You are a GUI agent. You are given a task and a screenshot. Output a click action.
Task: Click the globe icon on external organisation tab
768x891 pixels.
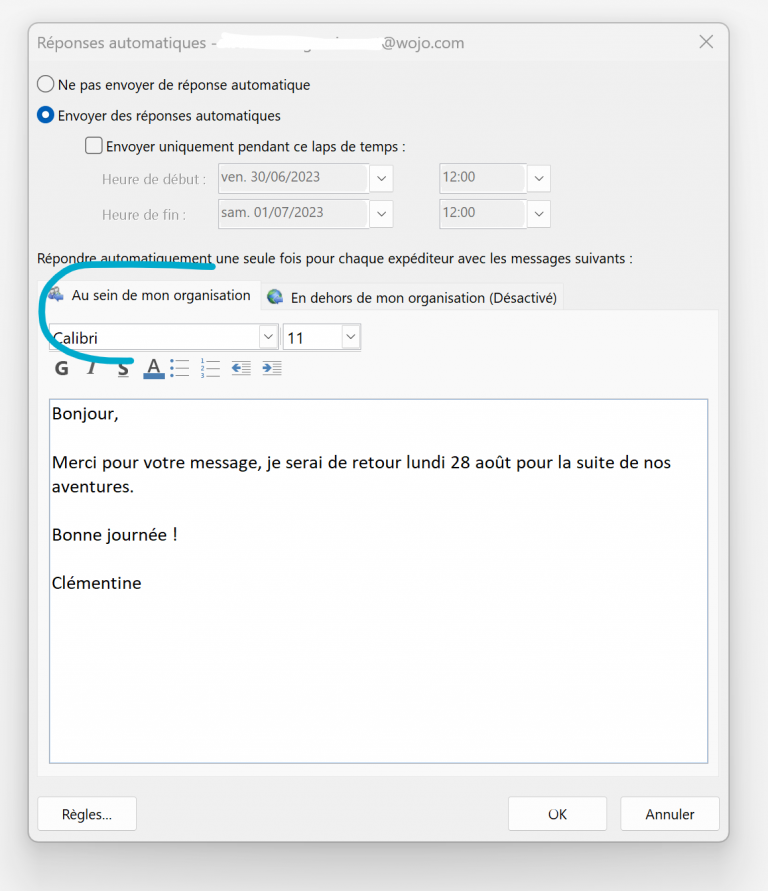[276, 297]
